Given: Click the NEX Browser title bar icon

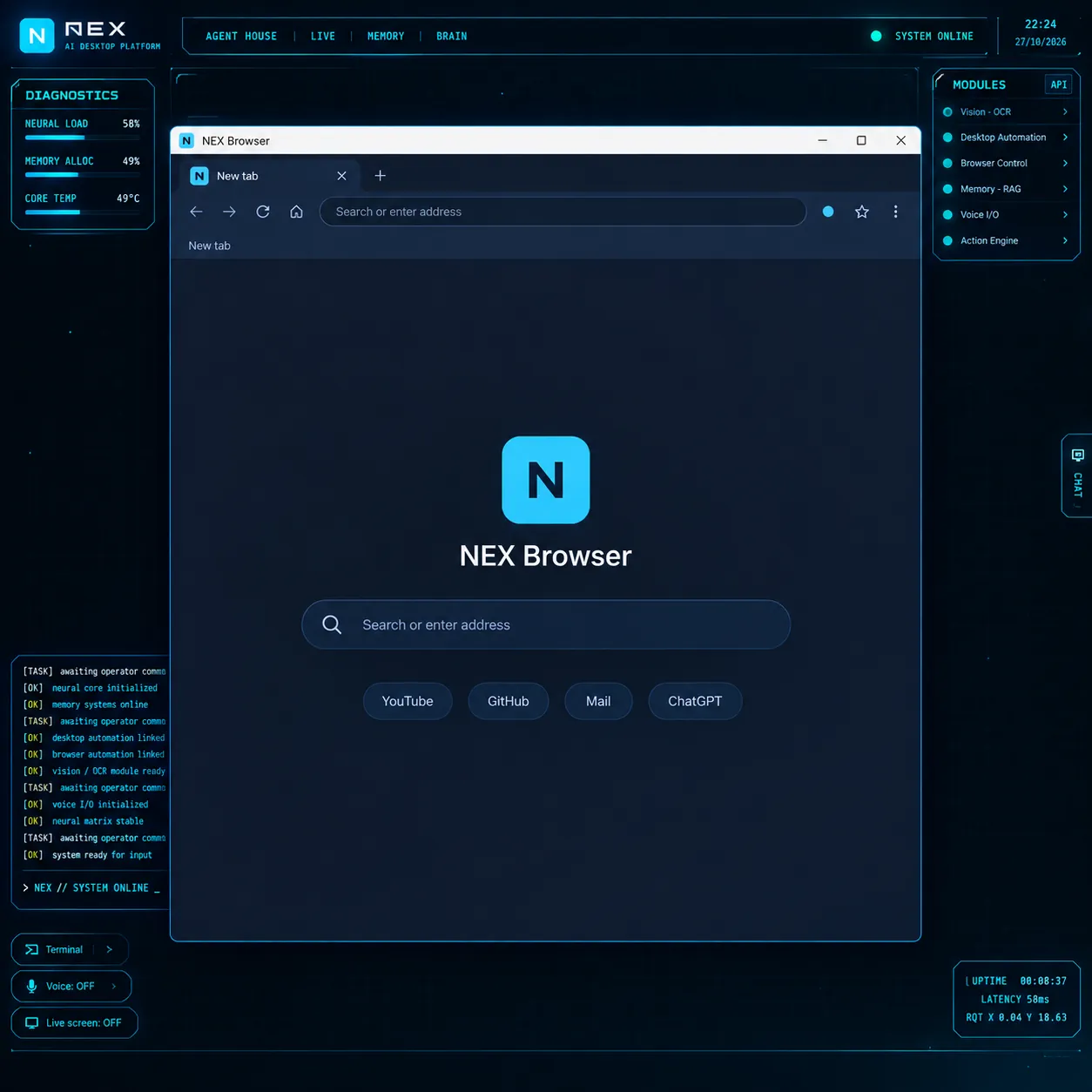Looking at the screenshot, I should tap(186, 140).
